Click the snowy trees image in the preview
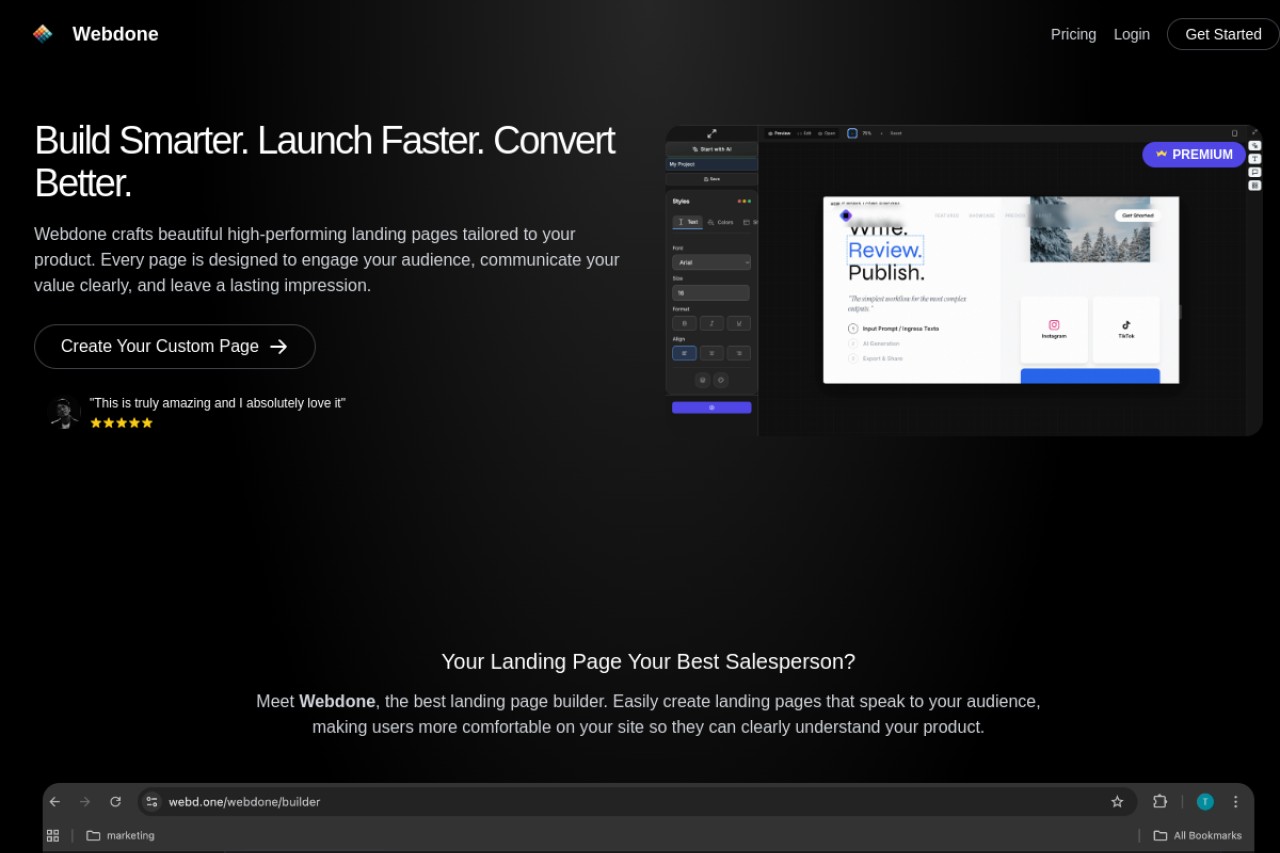Image resolution: width=1280 pixels, height=853 pixels. [x=1090, y=229]
